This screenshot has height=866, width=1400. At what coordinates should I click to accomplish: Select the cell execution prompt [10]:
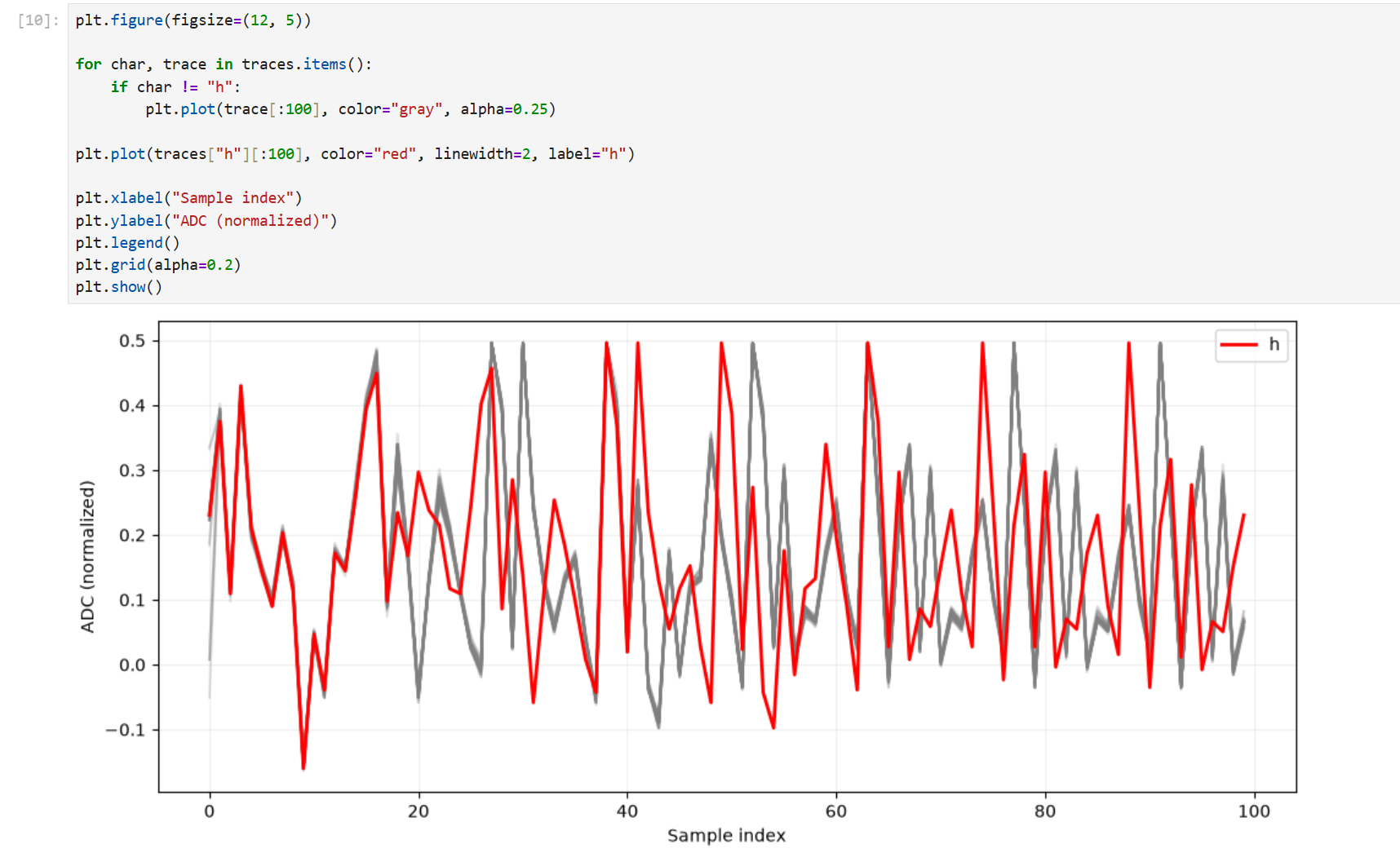click(x=38, y=20)
